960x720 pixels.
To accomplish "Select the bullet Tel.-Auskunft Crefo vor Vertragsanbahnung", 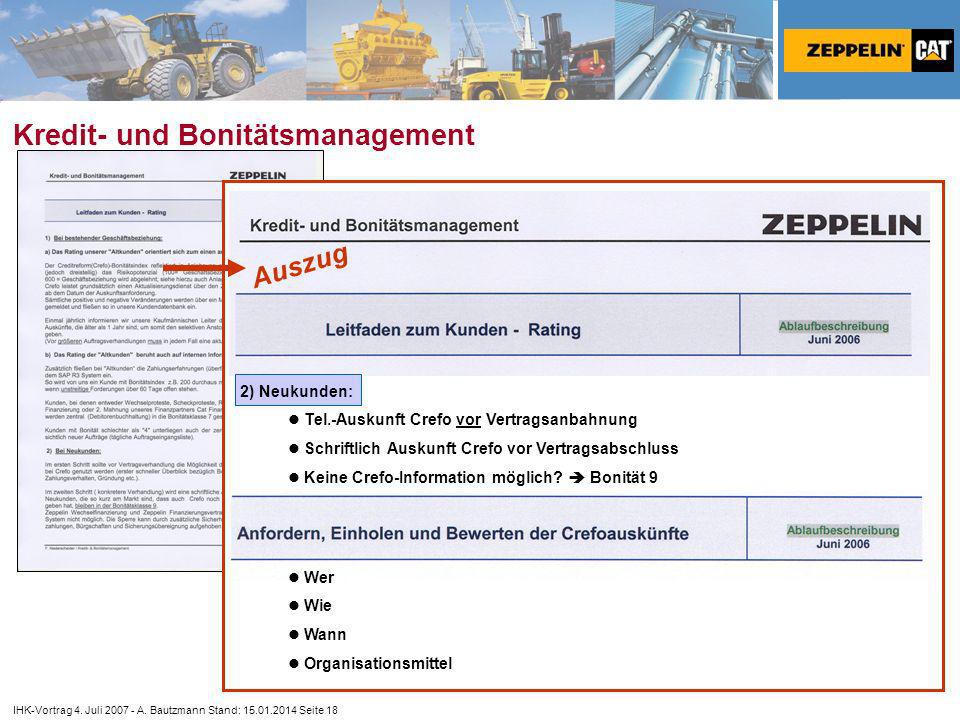I will [463, 420].
